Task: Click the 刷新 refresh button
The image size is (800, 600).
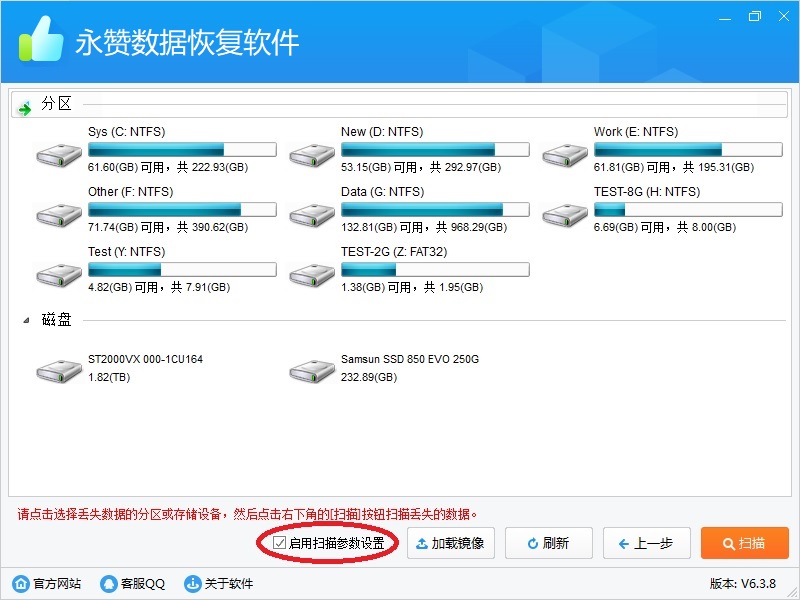Action: 548,543
